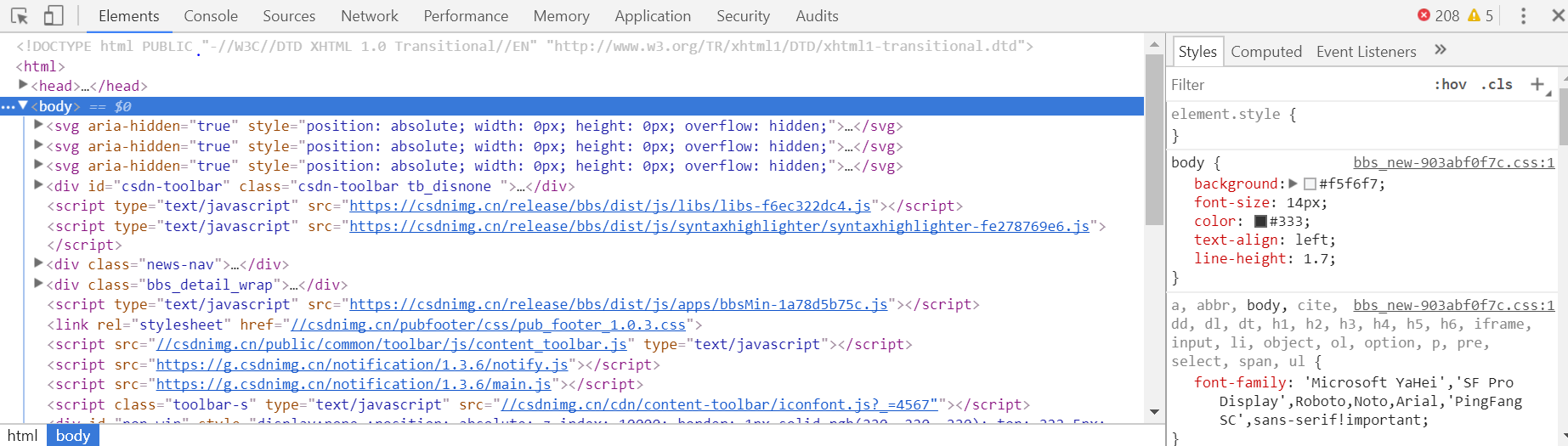The width and height of the screenshot is (1568, 446).
Task: Expand the head element node
Action: [x=23, y=85]
